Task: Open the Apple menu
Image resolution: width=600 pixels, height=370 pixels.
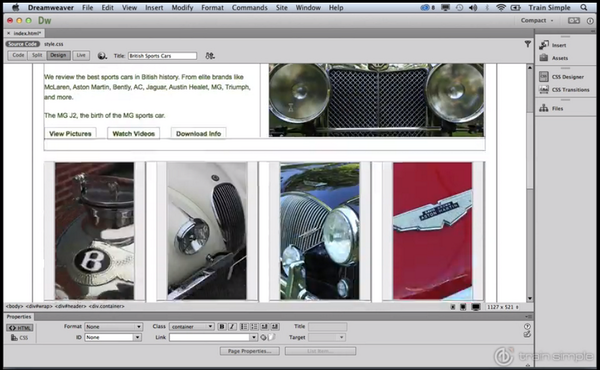Action: click(x=15, y=7)
